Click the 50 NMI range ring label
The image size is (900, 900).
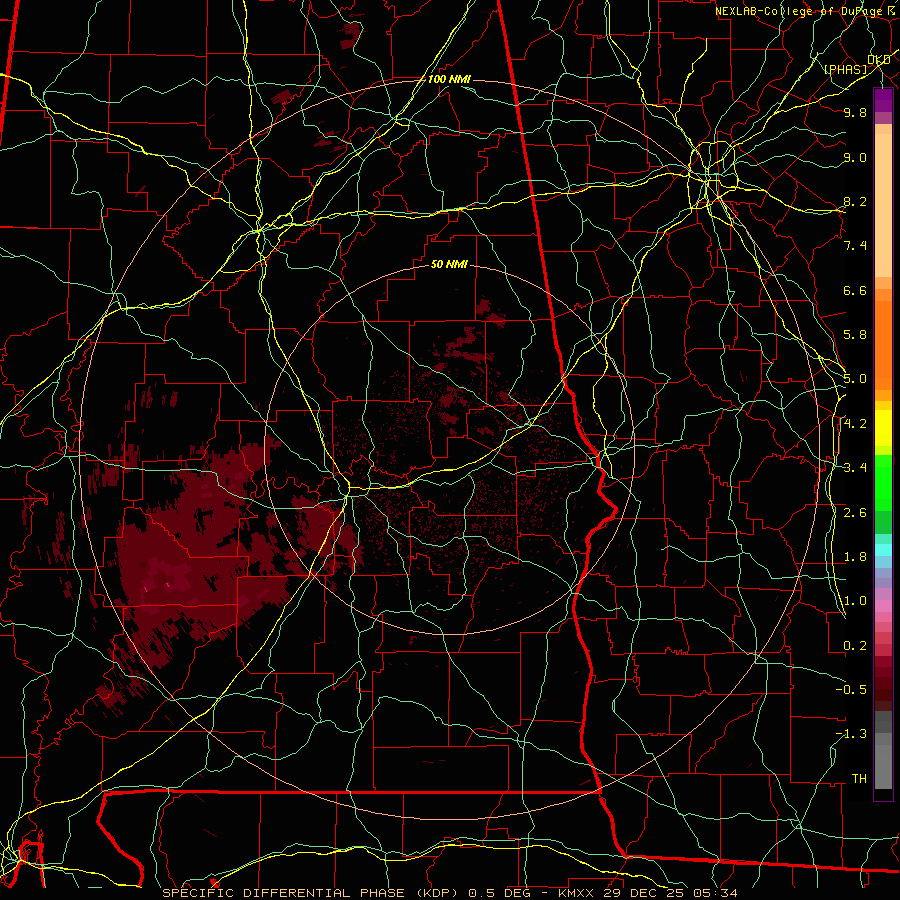click(x=449, y=264)
